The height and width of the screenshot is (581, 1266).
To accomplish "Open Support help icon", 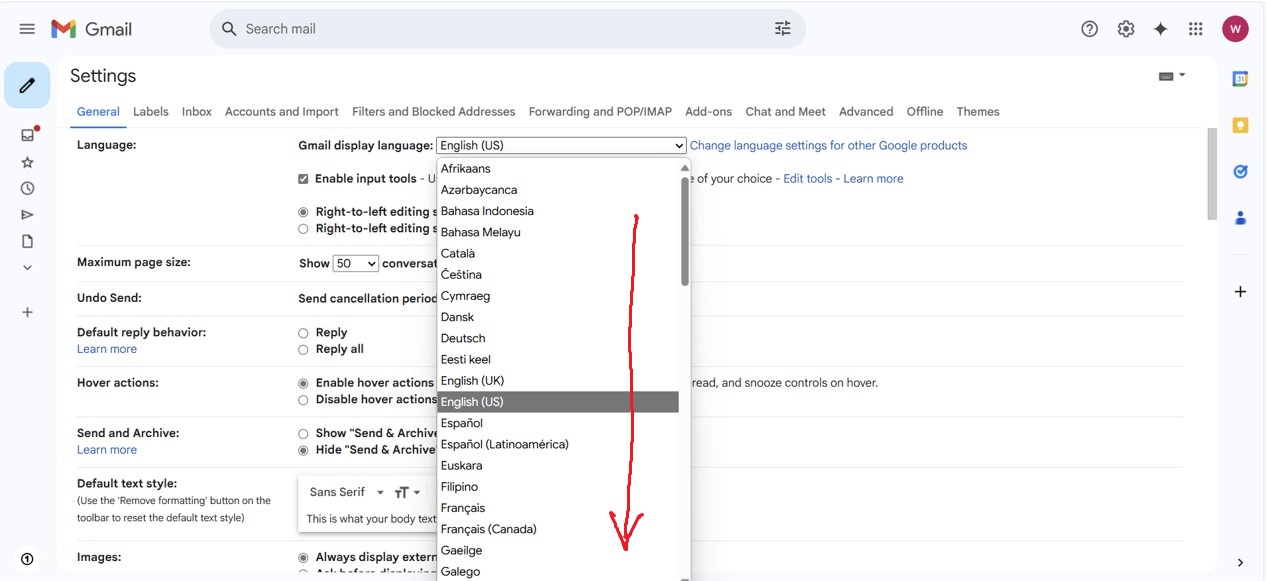I will [x=1090, y=29].
